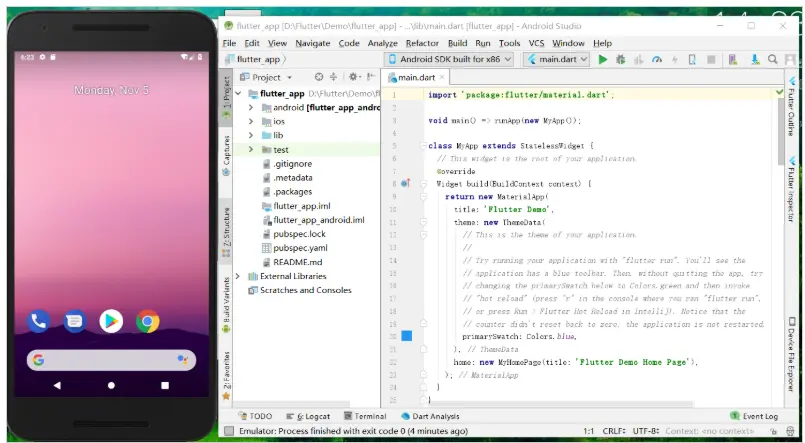Screen dimensions: 805x443
Task: Open the Play Store on the emulator
Action: coord(111,322)
